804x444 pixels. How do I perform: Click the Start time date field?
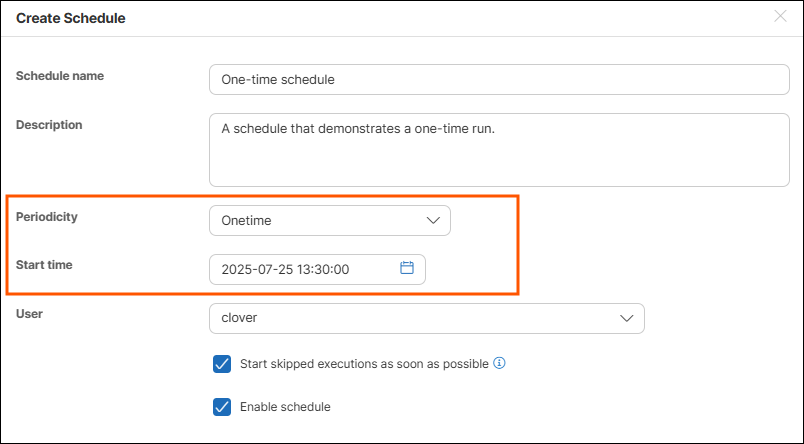[300, 269]
